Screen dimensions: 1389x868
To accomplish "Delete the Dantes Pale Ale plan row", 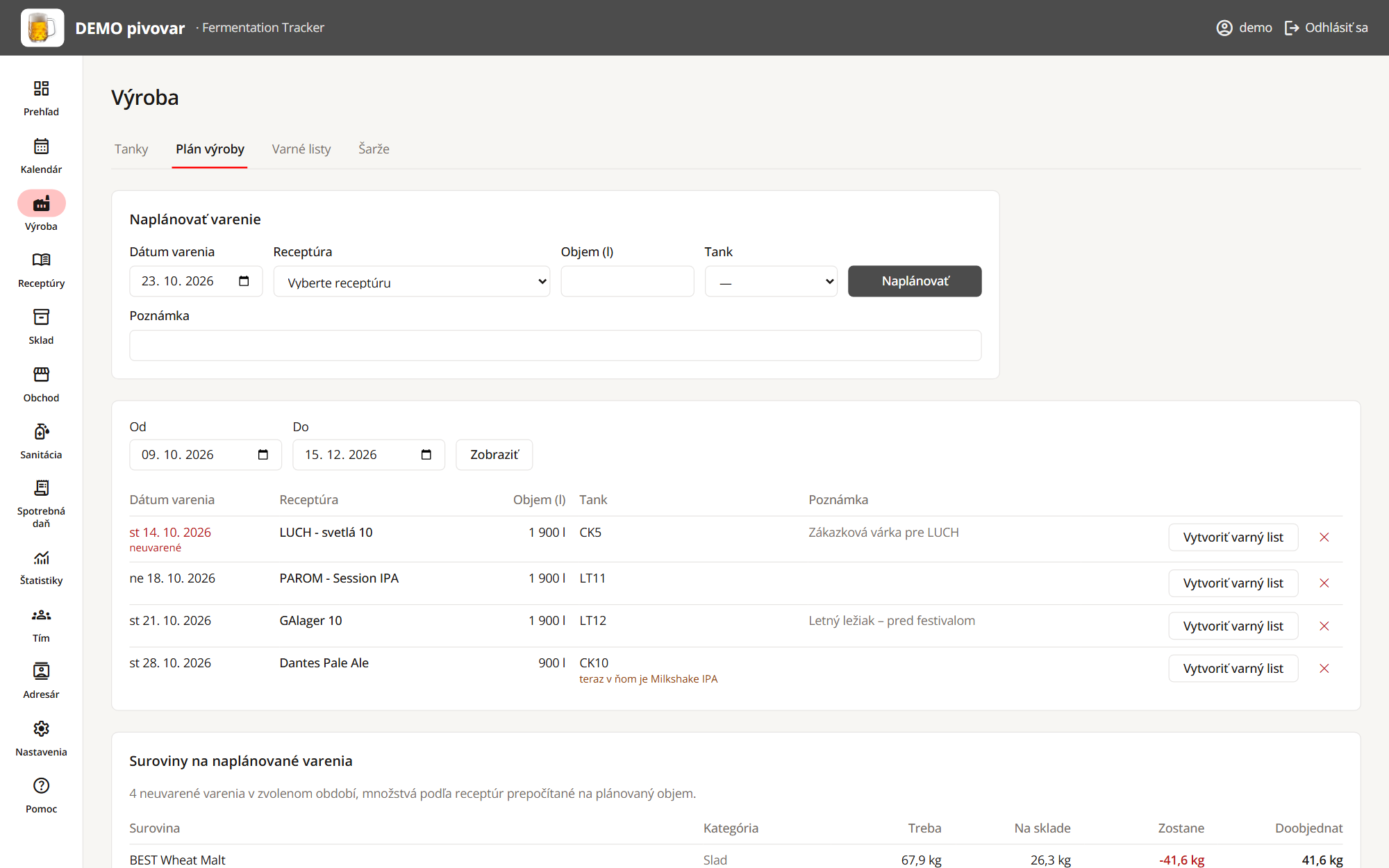I will click(1324, 669).
